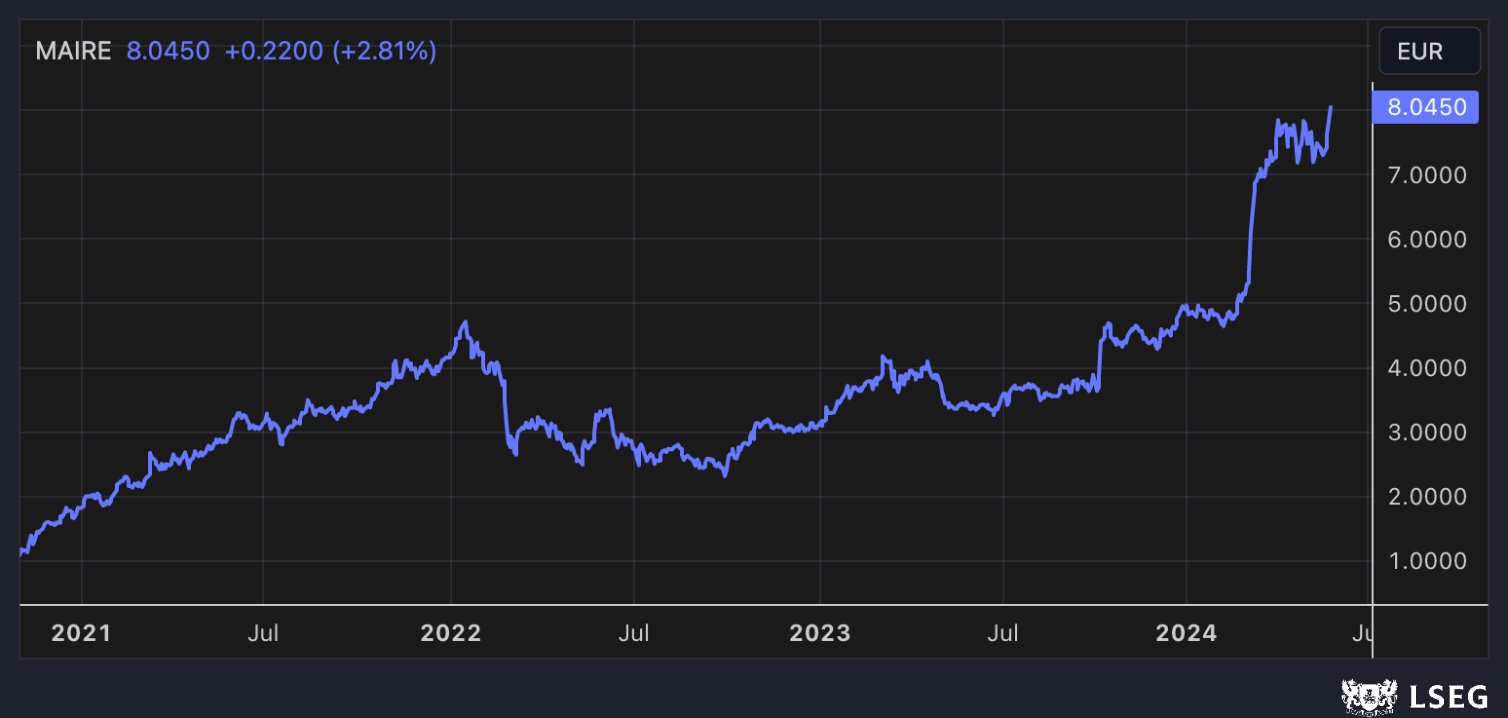Click the 3.0000 price axis label
Screen dimensions: 1508x718
[1426, 432]
